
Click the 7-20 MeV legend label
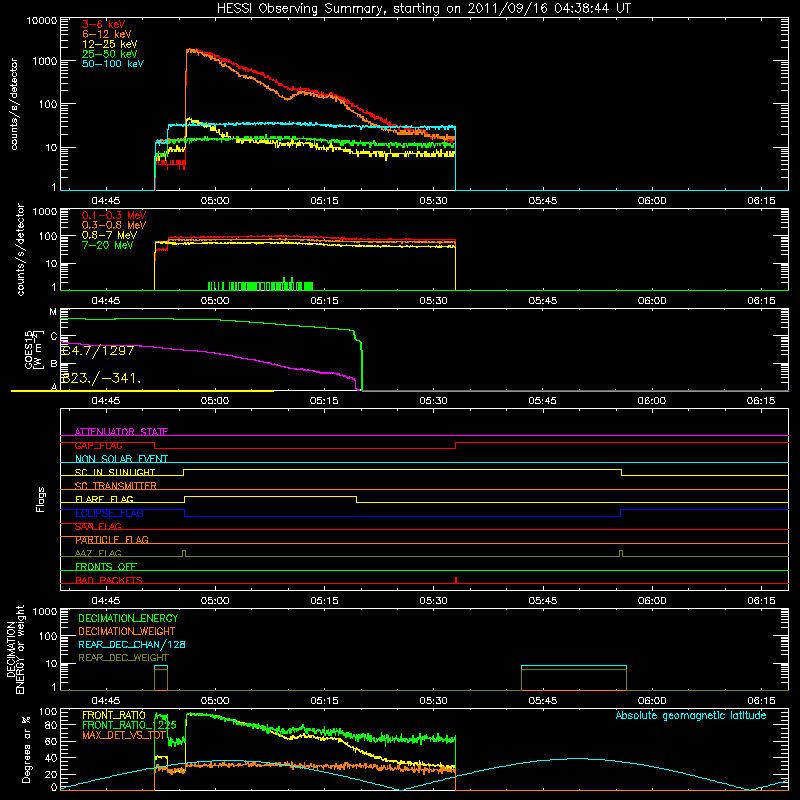[x=108, y=245]
